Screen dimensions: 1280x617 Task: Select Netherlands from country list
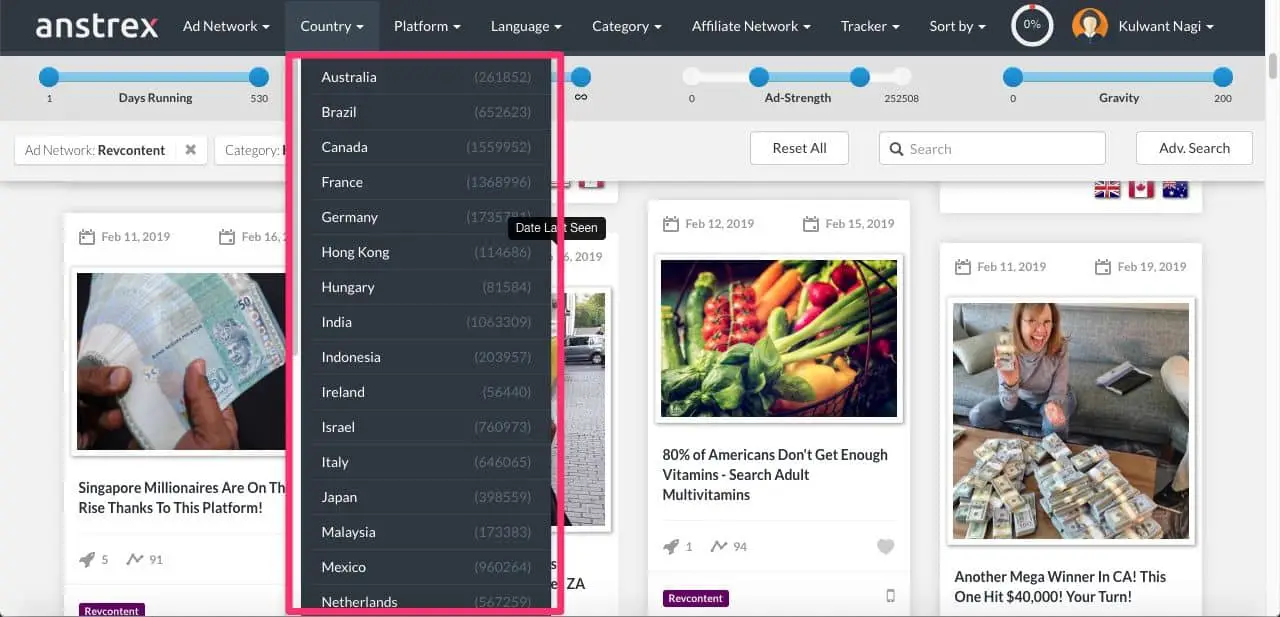(426, 601)
